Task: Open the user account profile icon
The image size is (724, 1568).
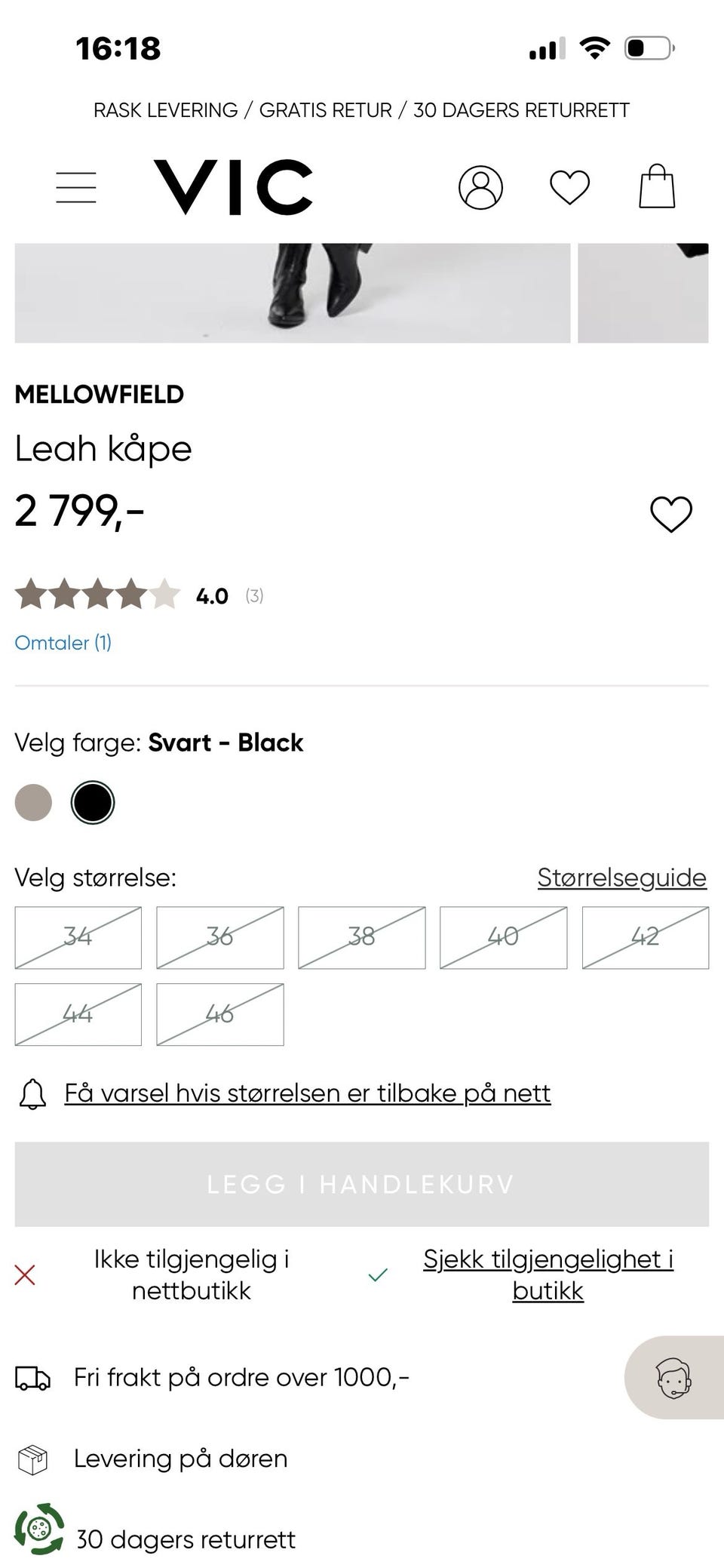Action: pyautogui.click(x=480, y=187)
